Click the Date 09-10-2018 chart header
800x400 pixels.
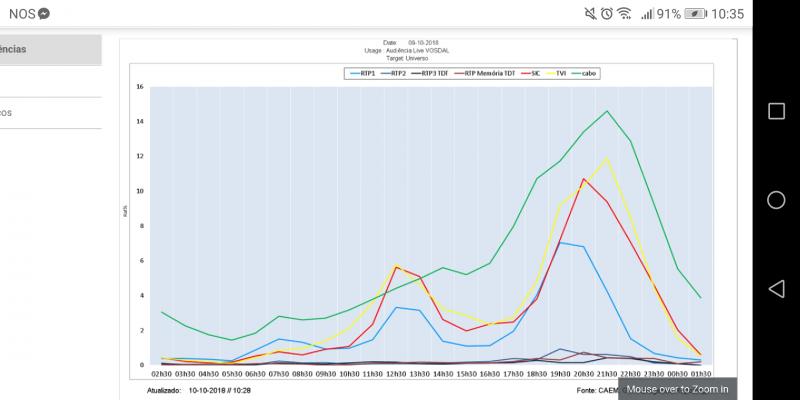point(411,43)
